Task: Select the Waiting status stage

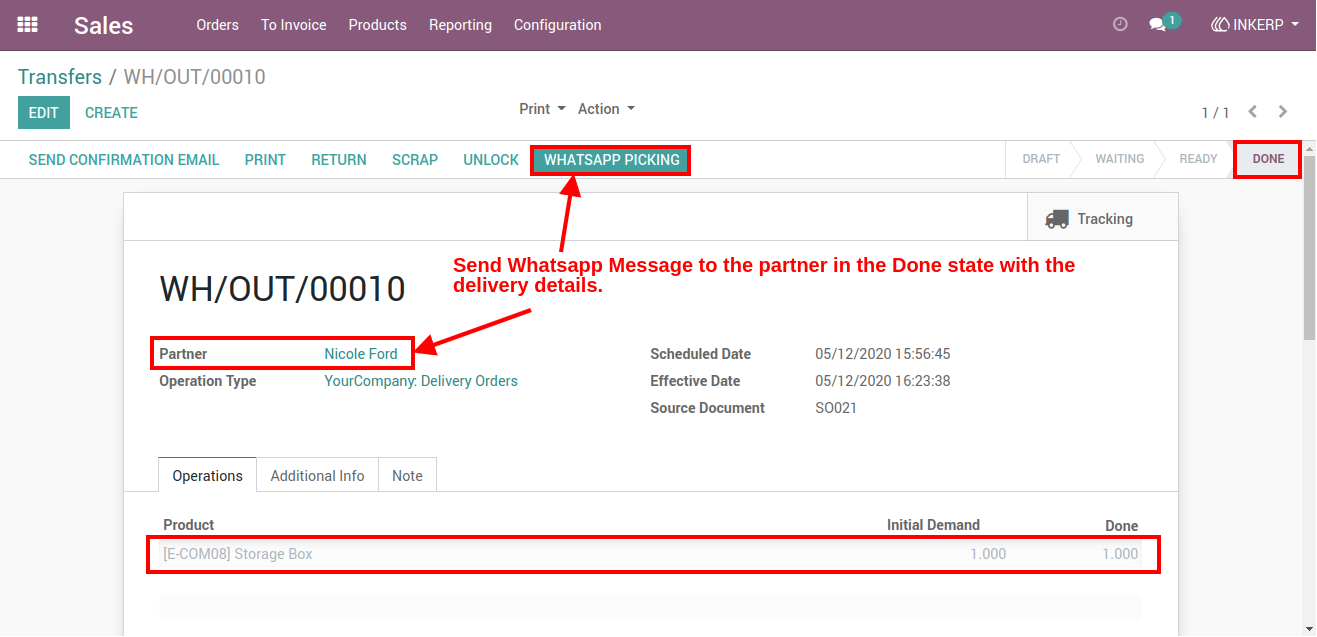Action: tap(1119, 159)
